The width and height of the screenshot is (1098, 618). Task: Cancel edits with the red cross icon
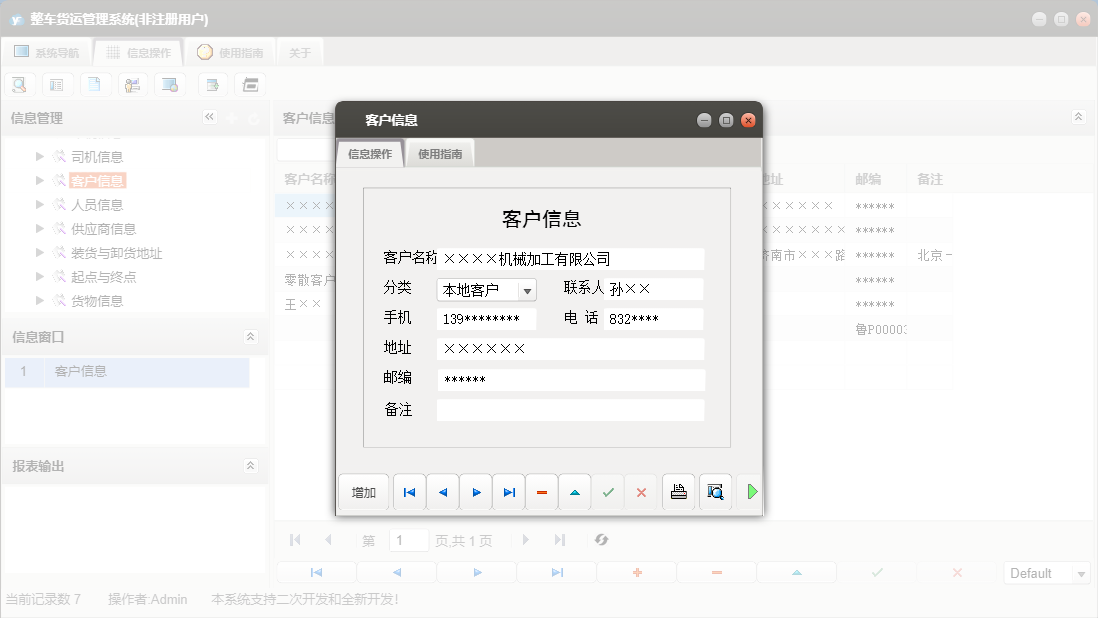tap(641, 491)
